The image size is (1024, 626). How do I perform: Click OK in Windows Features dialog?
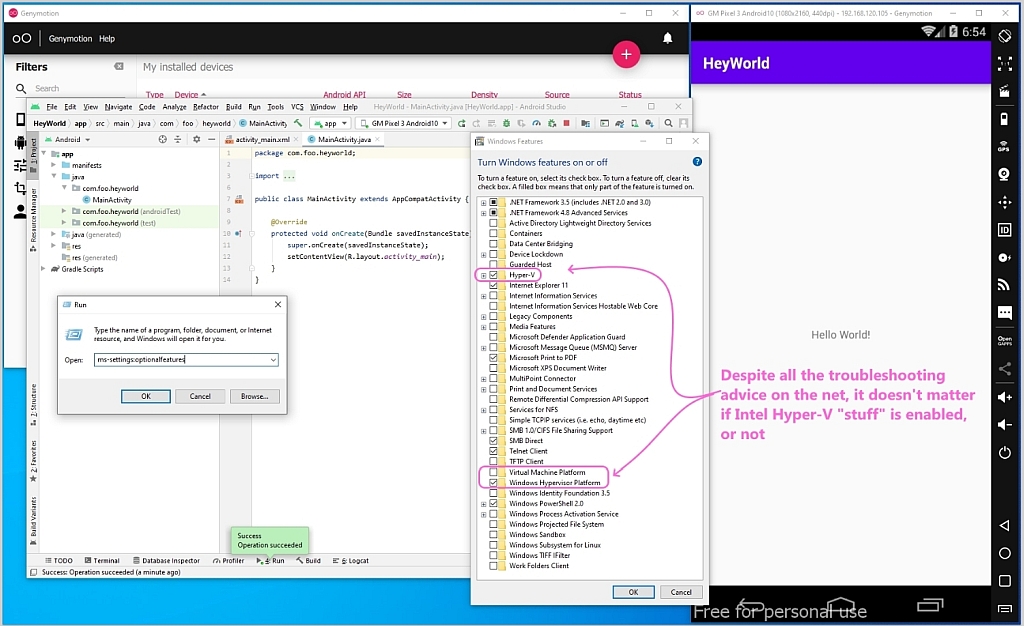(633, 592)
